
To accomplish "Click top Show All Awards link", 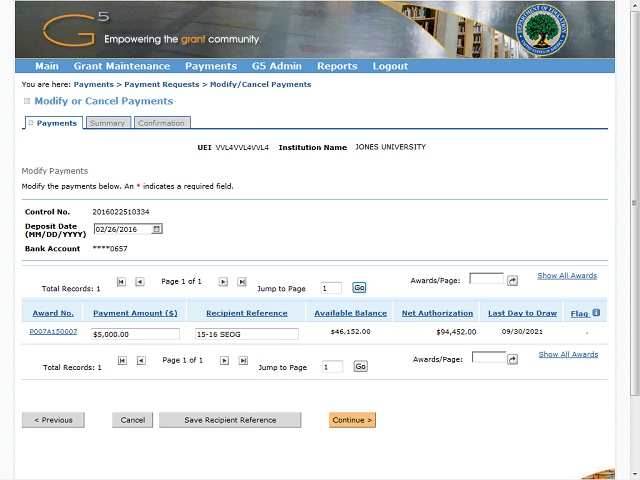I will (x=567, y=276).
